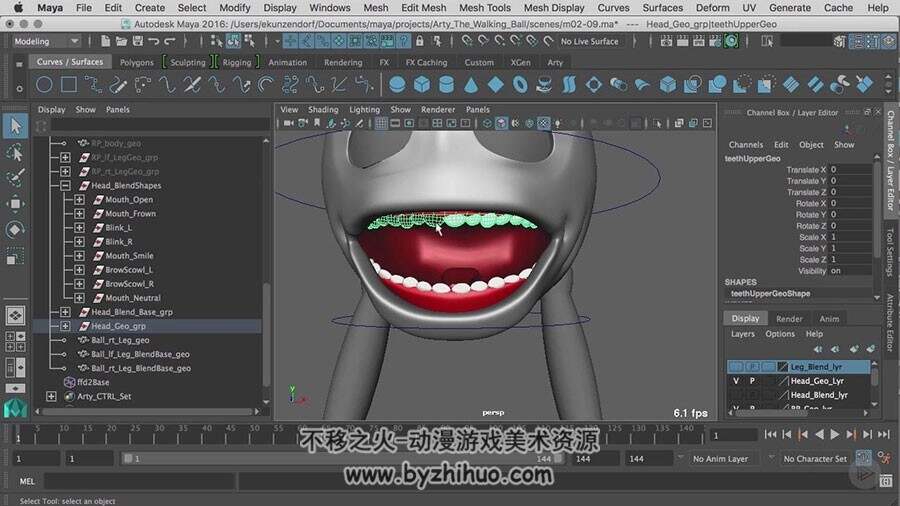
Task: Click the new scene icon
Action: (106, 41)
